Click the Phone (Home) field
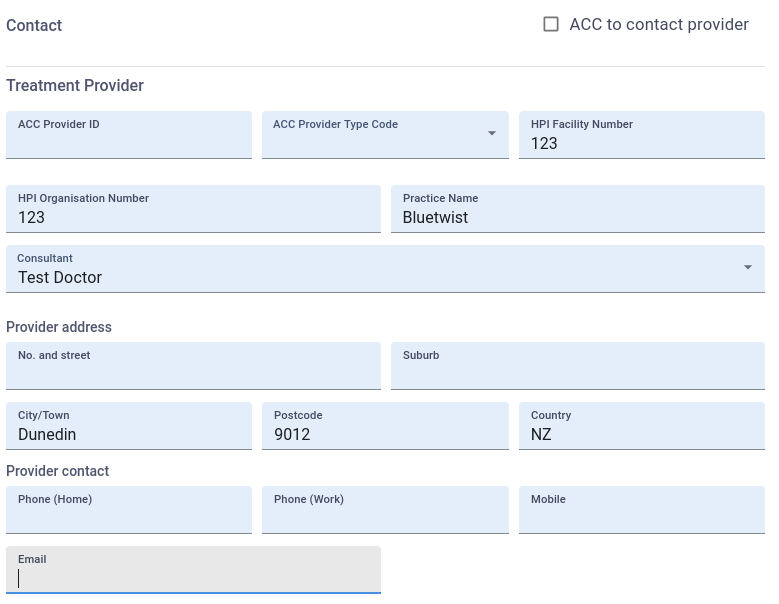The width and height of the screenshot is (779, 604). pos(128,512)
